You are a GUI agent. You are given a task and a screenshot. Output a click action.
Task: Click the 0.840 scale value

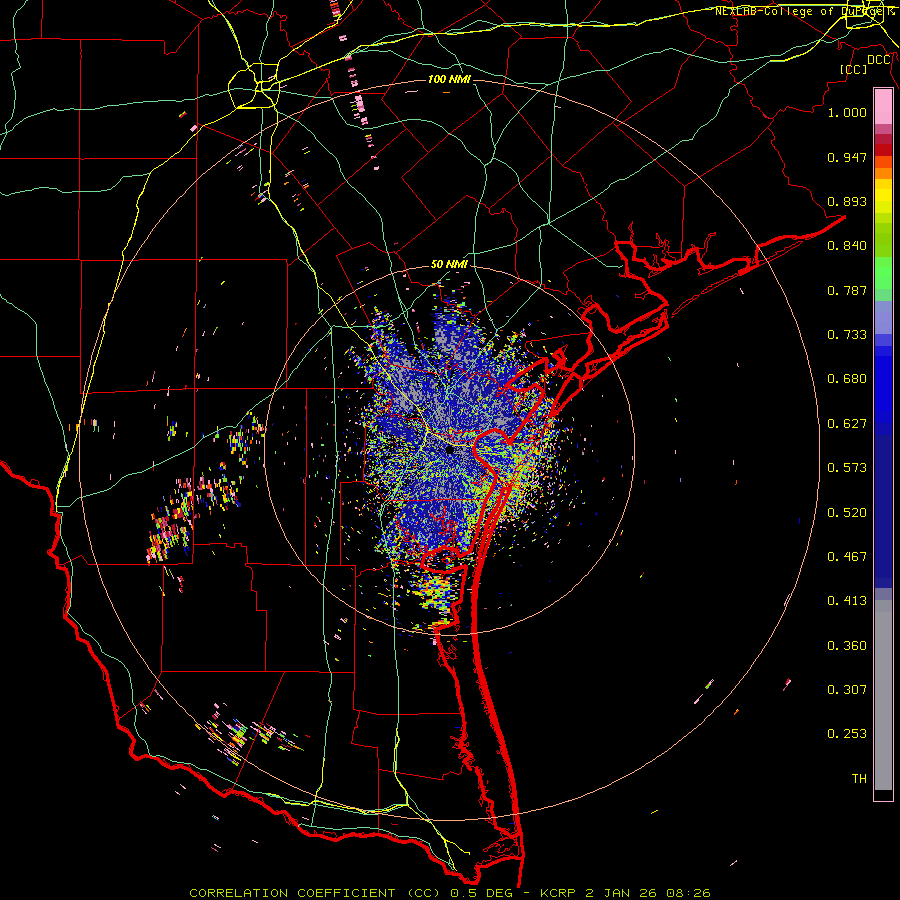point(847,246)
